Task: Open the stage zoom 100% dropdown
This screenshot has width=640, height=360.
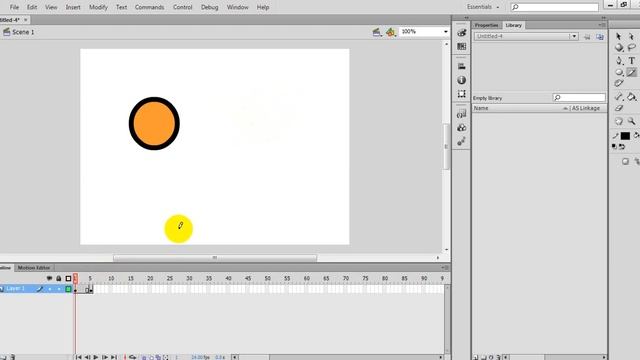Action: point(445,31)
